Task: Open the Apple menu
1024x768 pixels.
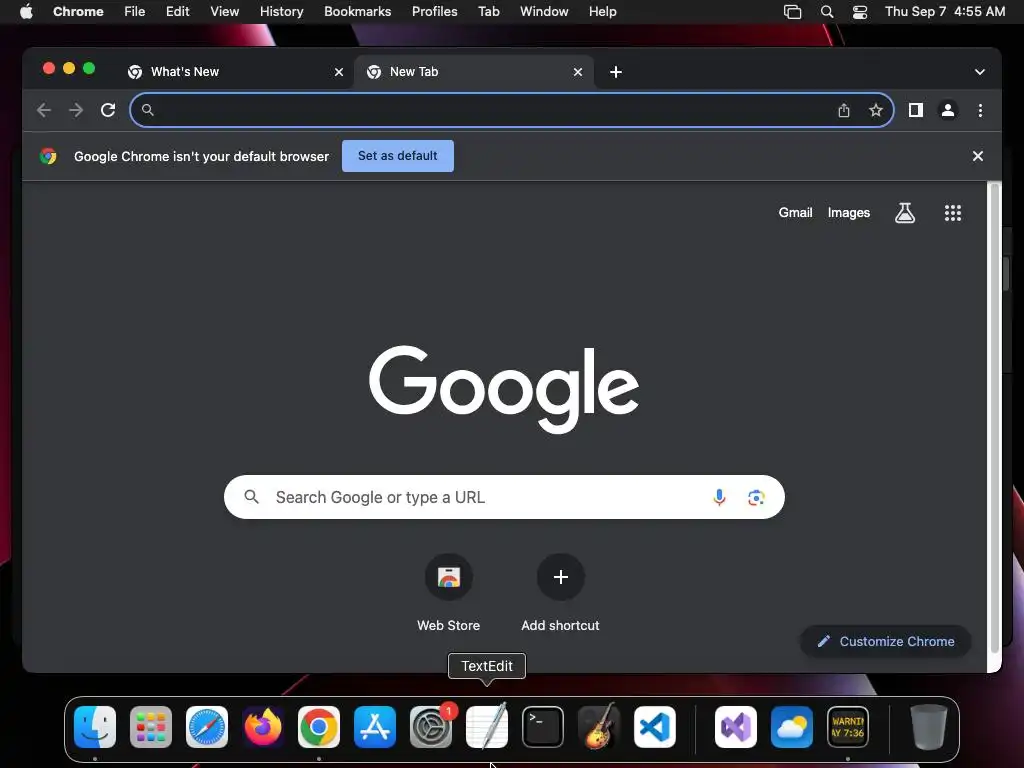Action: point(26,12)
